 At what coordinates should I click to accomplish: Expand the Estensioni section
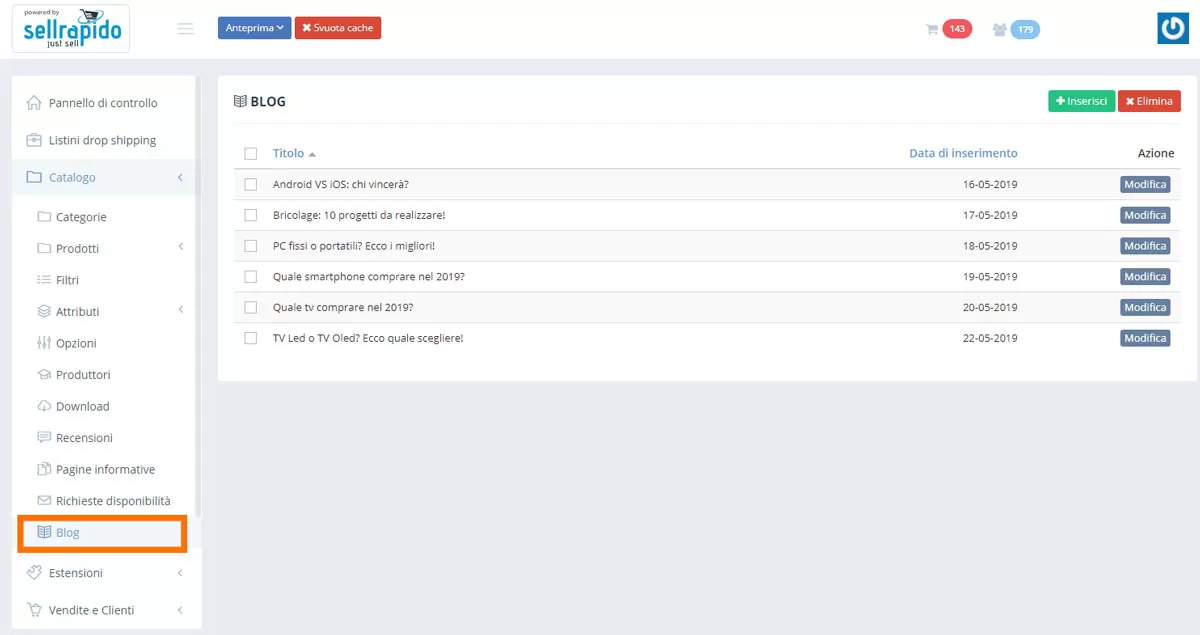pyautogui.click(x=77, y=572)
